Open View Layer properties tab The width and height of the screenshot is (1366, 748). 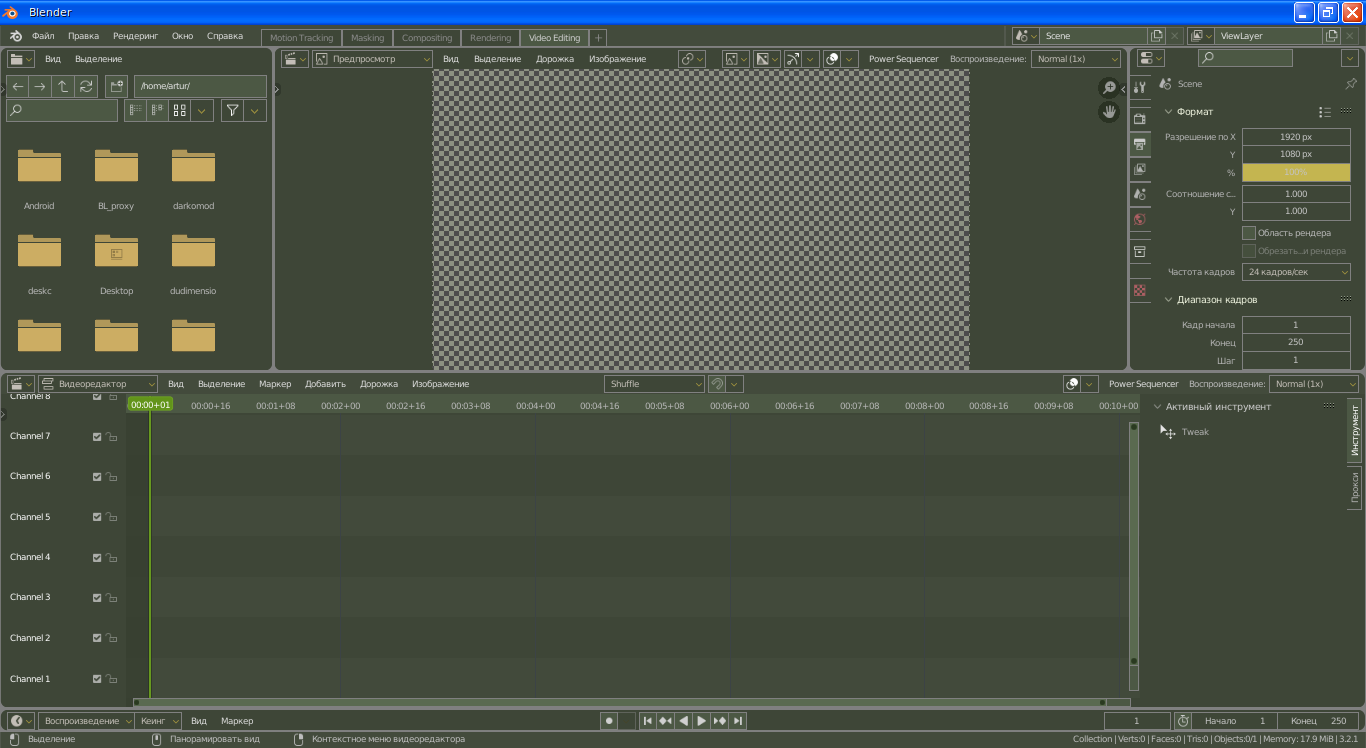pyautogui.click(x=1140, y=169)
